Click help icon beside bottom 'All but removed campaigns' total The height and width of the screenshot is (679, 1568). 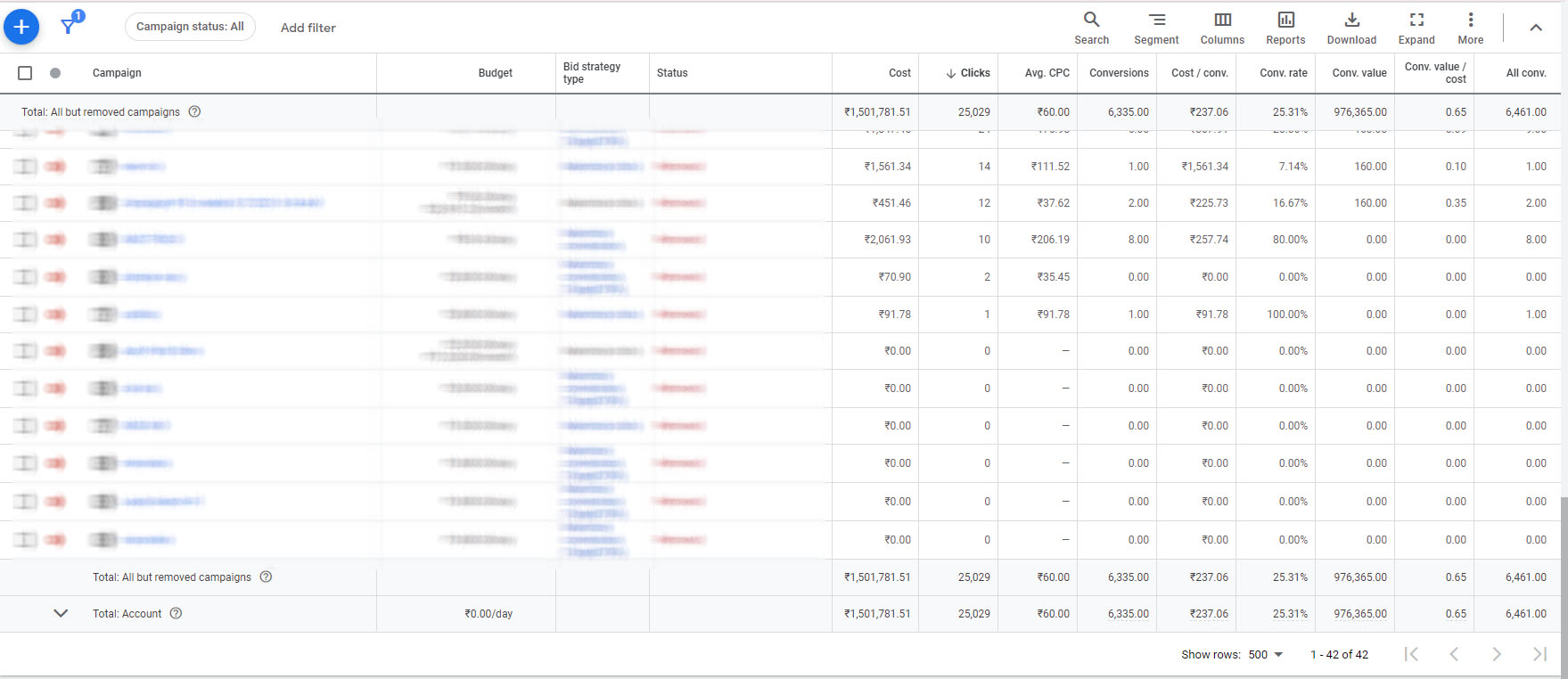(x=266, y=577)
